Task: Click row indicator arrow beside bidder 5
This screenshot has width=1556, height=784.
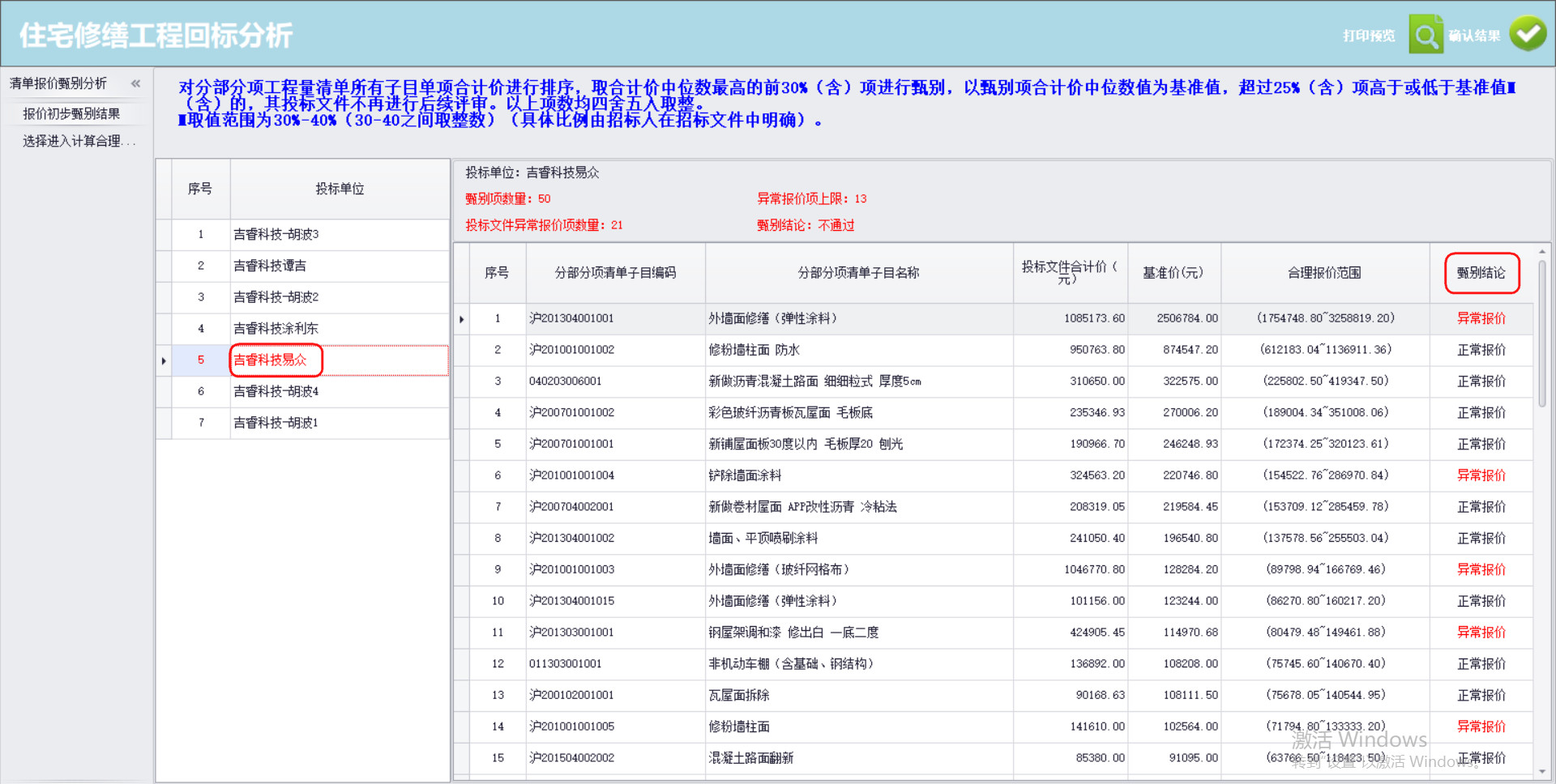Action: coord(164,360)
